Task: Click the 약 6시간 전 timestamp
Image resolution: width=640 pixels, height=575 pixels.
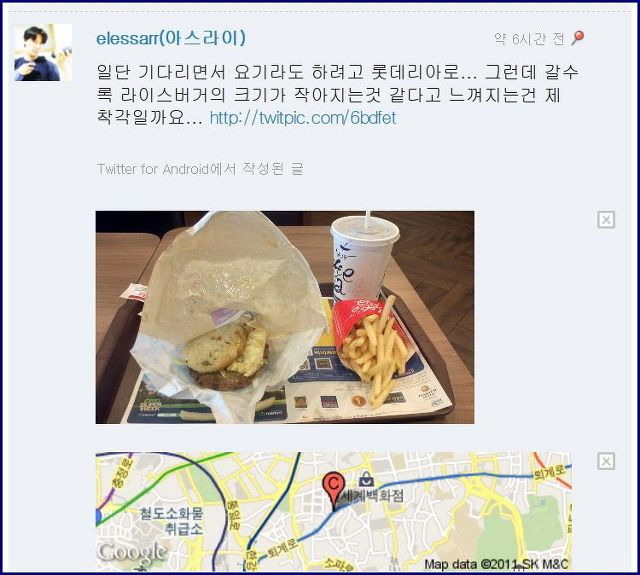Action: (x=529, y=39)
